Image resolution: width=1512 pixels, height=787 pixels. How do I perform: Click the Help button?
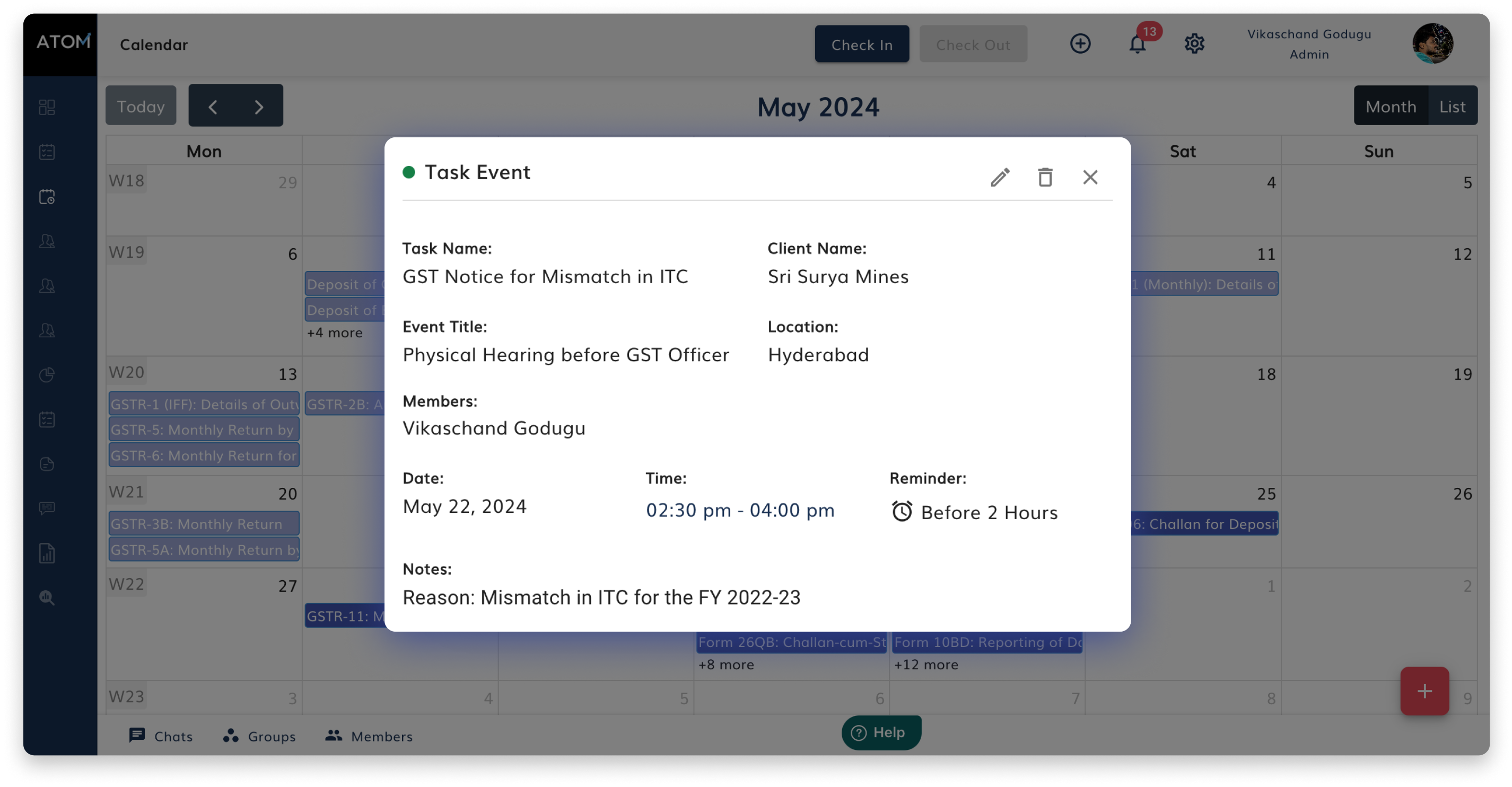pos(881,732)
